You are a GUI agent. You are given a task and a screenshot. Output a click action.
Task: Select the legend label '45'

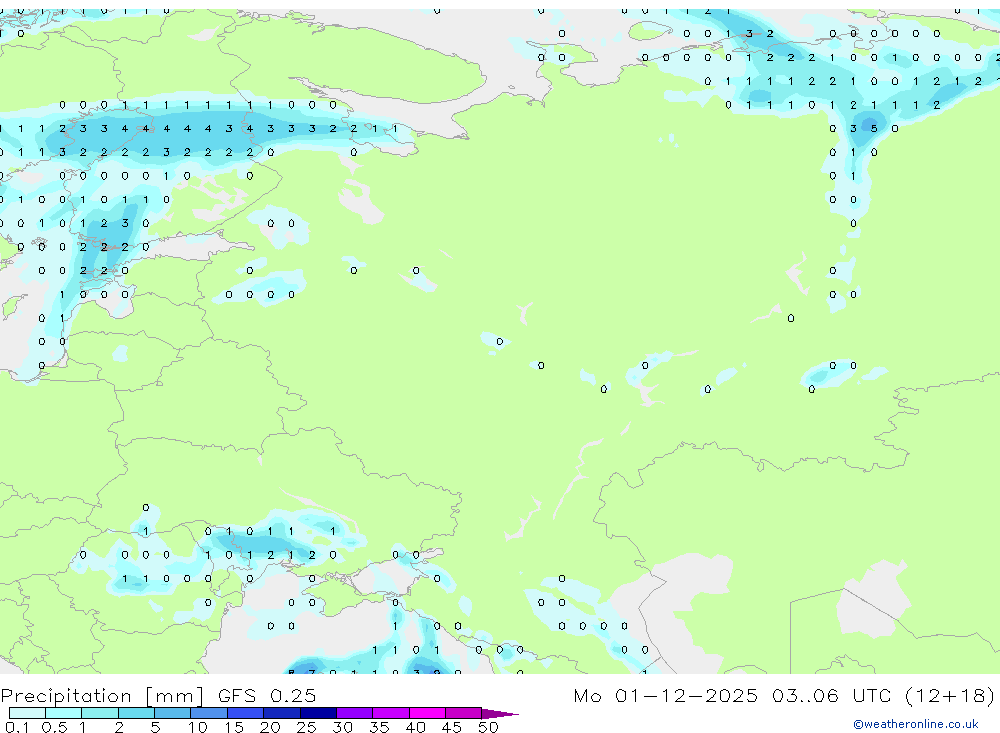pyautogui.click(x=452, y=727)
